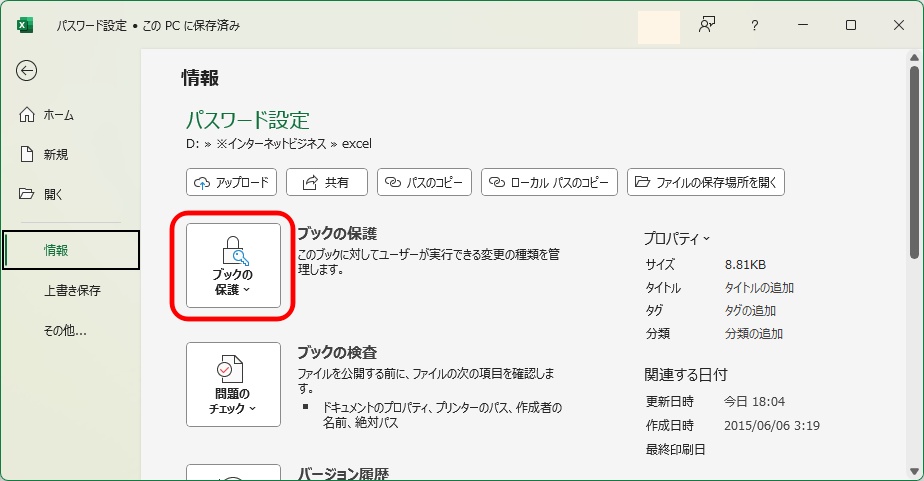Click the Excel logo icon in title bar
924x481 pixels.
[x=25, y=25]
